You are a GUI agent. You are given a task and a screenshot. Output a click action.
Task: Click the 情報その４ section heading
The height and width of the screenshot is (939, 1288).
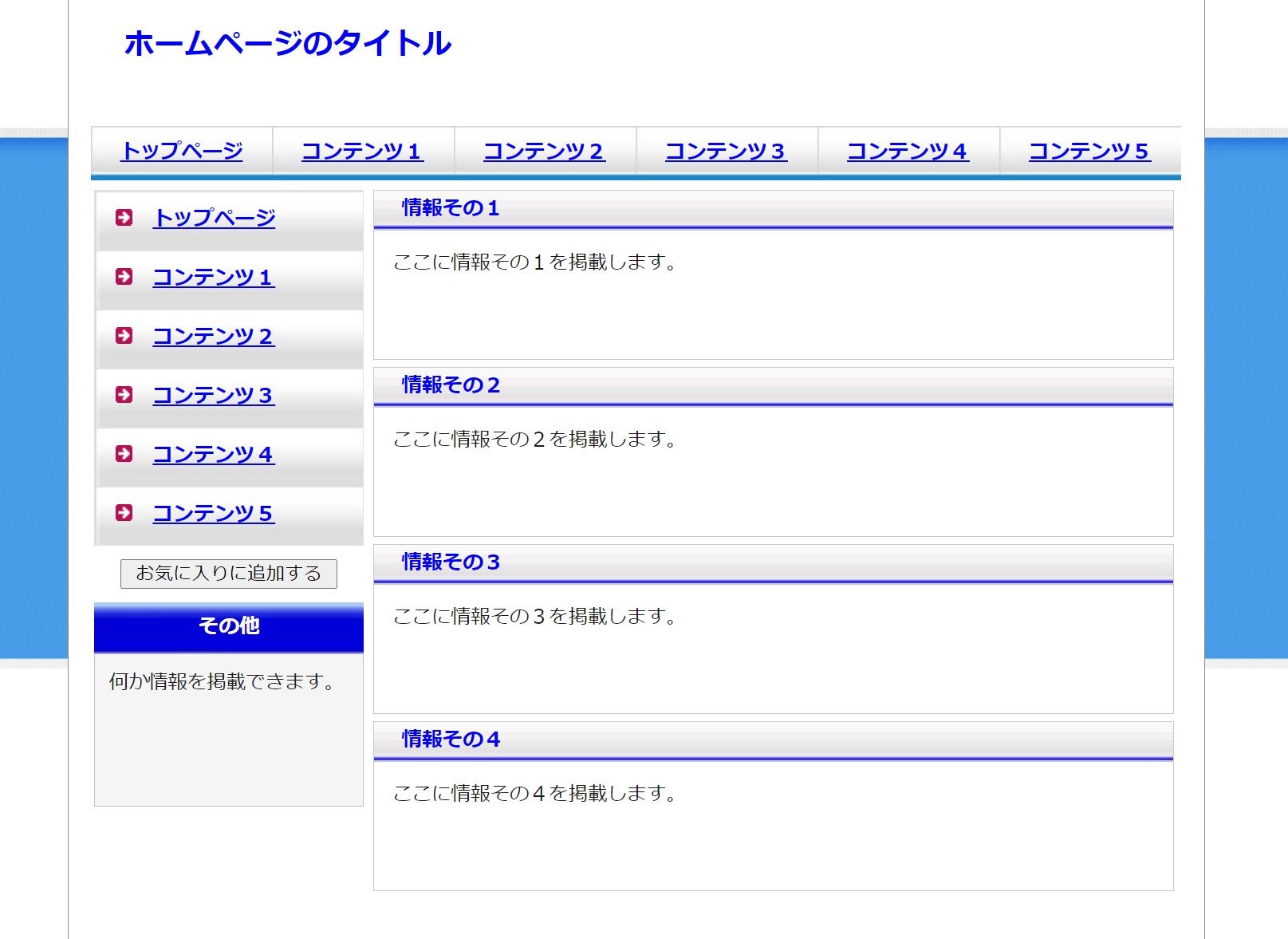tap(451, 740)
